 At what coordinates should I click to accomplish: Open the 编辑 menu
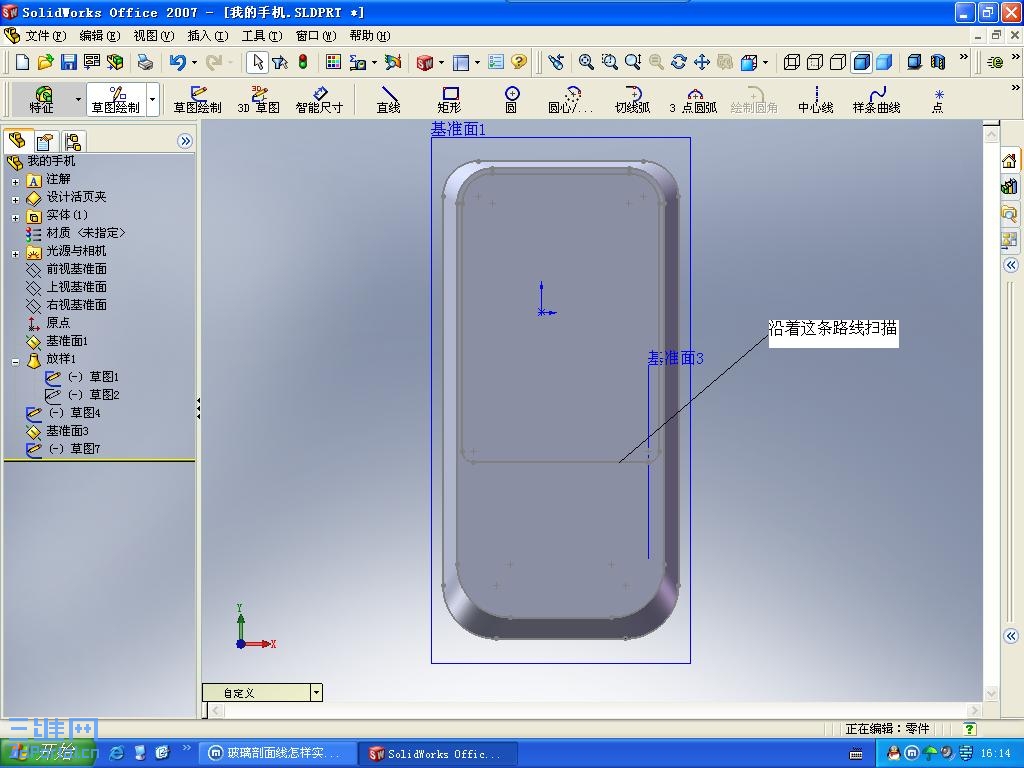tap(100, 36)
